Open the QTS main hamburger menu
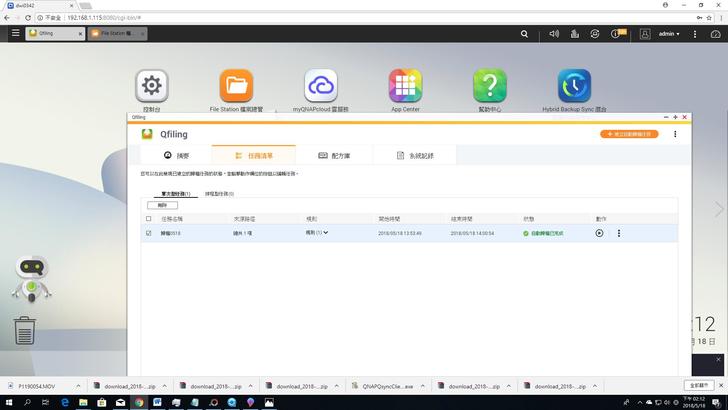728x410 pixels. (14, 33)
